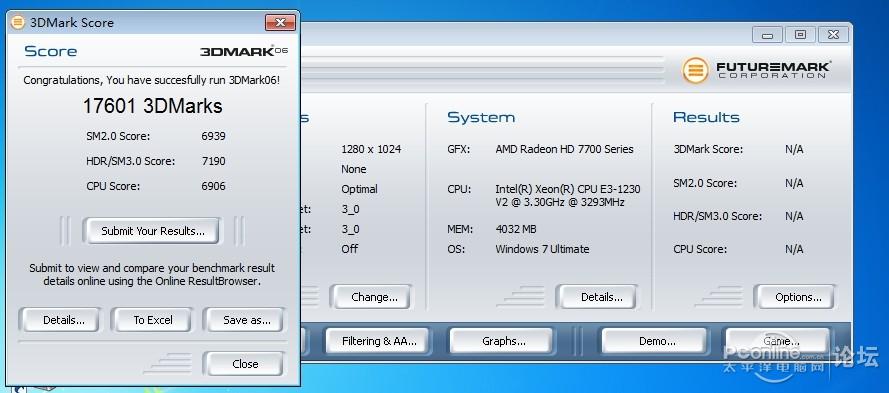Click the 4032 MB memory value
Screen dimensions: 889x393
pos(515,229)
